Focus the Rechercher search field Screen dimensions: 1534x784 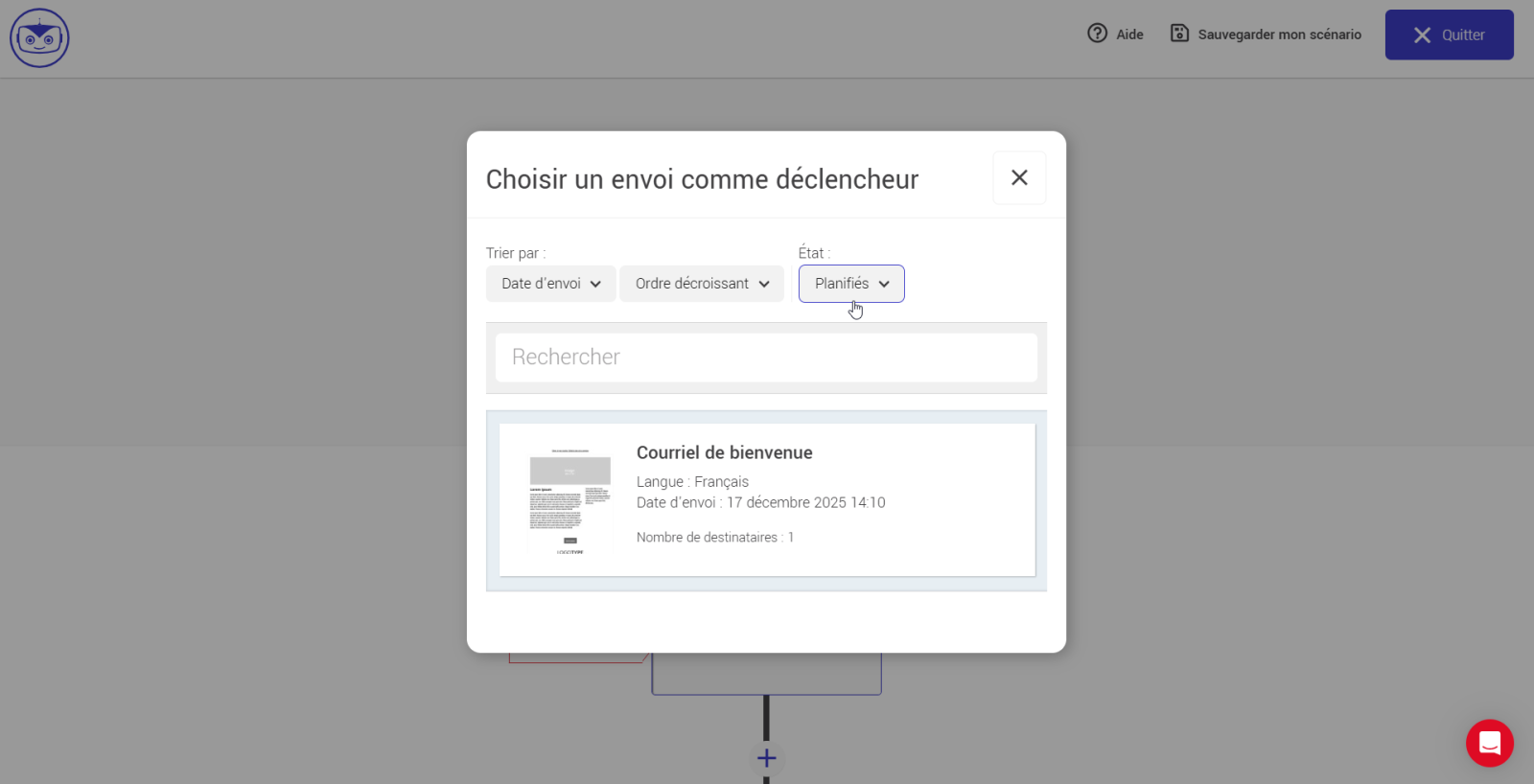pyautogui.click(x=766, y=357)
